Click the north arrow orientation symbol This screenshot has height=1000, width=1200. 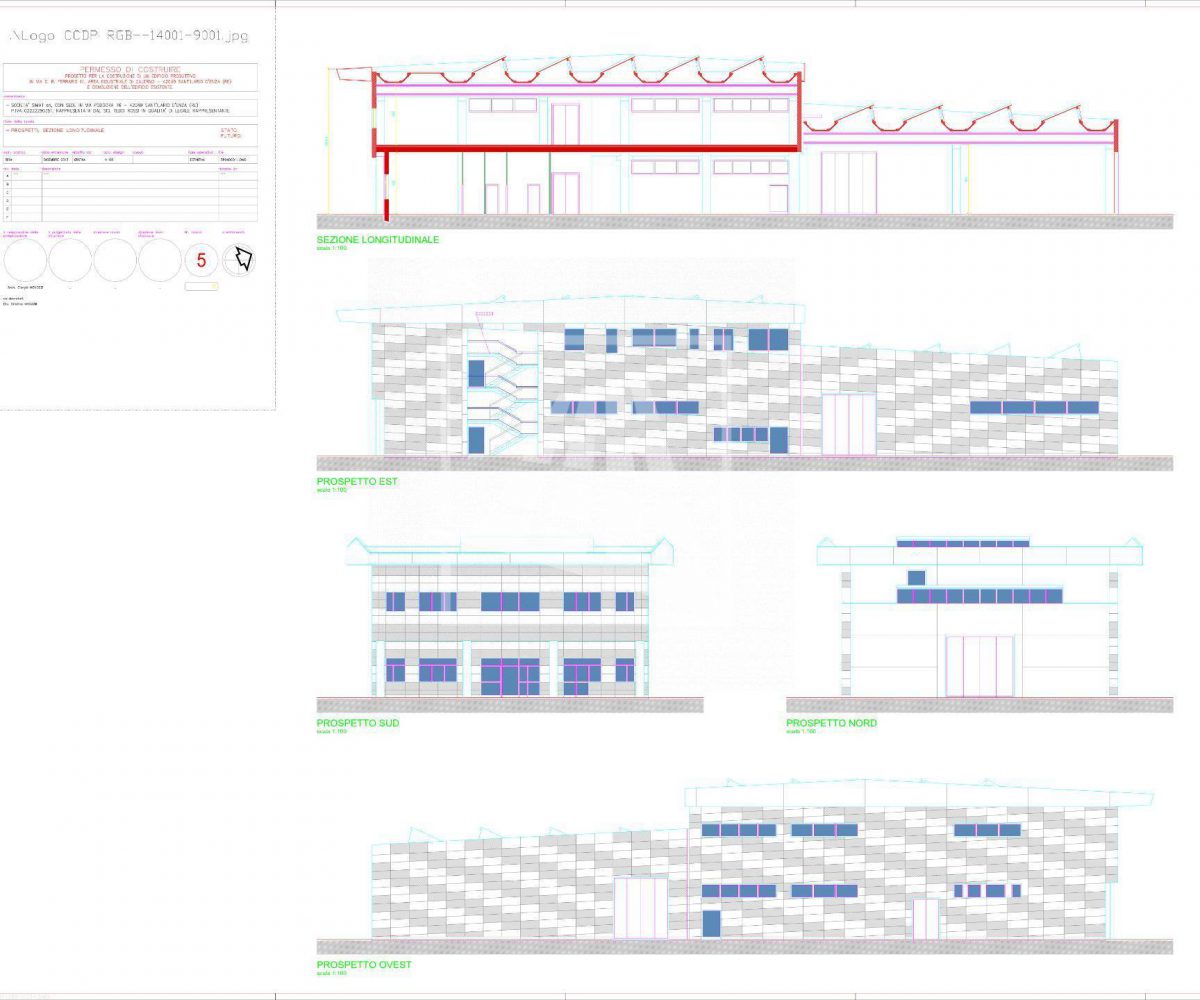coord(239,260)
